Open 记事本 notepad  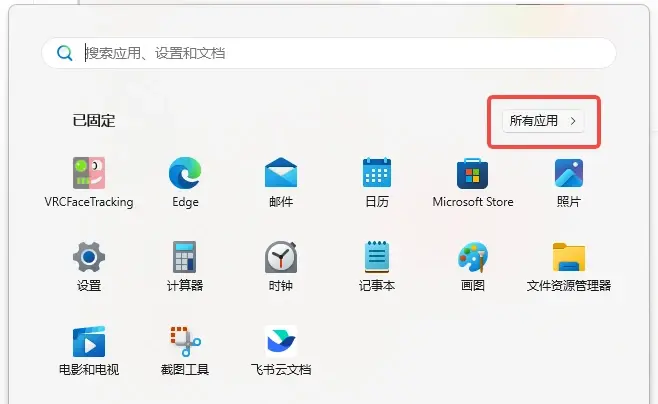[377, 257]
